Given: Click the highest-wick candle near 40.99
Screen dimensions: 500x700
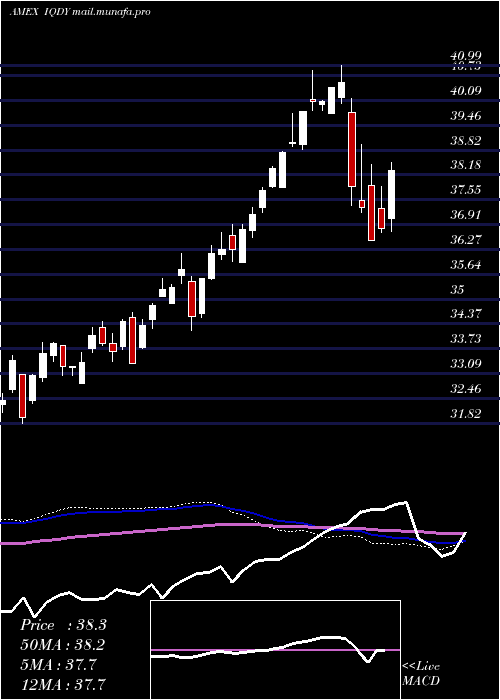Looking at the screenshot, I should [342, 90].
